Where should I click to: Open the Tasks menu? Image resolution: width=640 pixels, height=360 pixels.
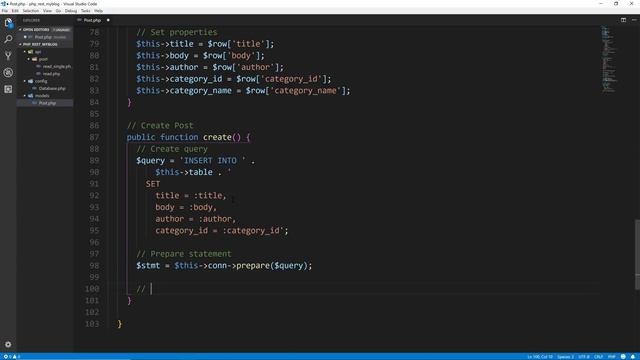(86, 11)
